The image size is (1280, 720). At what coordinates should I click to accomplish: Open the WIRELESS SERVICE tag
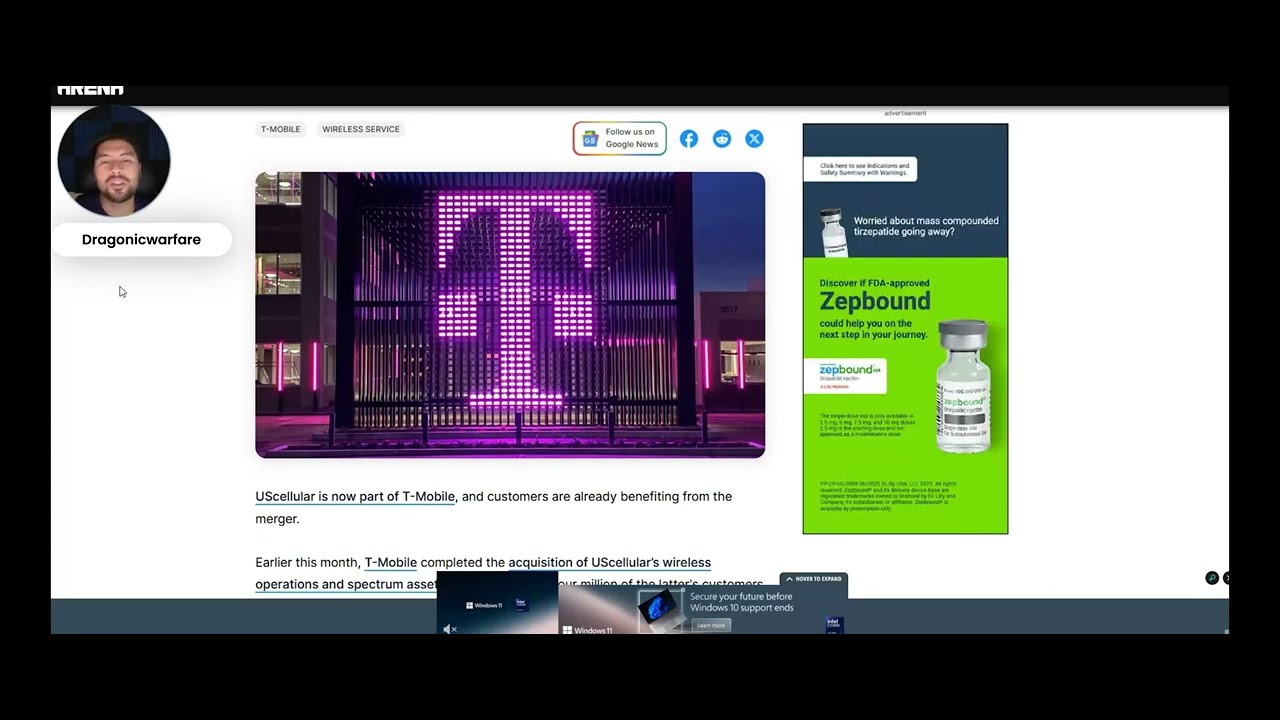click(x=361, y=129)
